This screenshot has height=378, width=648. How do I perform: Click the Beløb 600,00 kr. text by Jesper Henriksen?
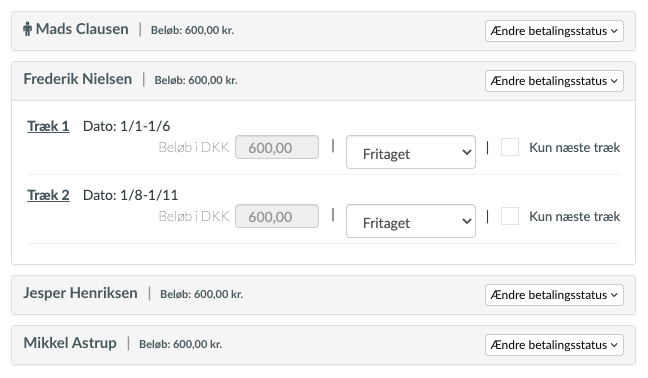click(201, 294)
